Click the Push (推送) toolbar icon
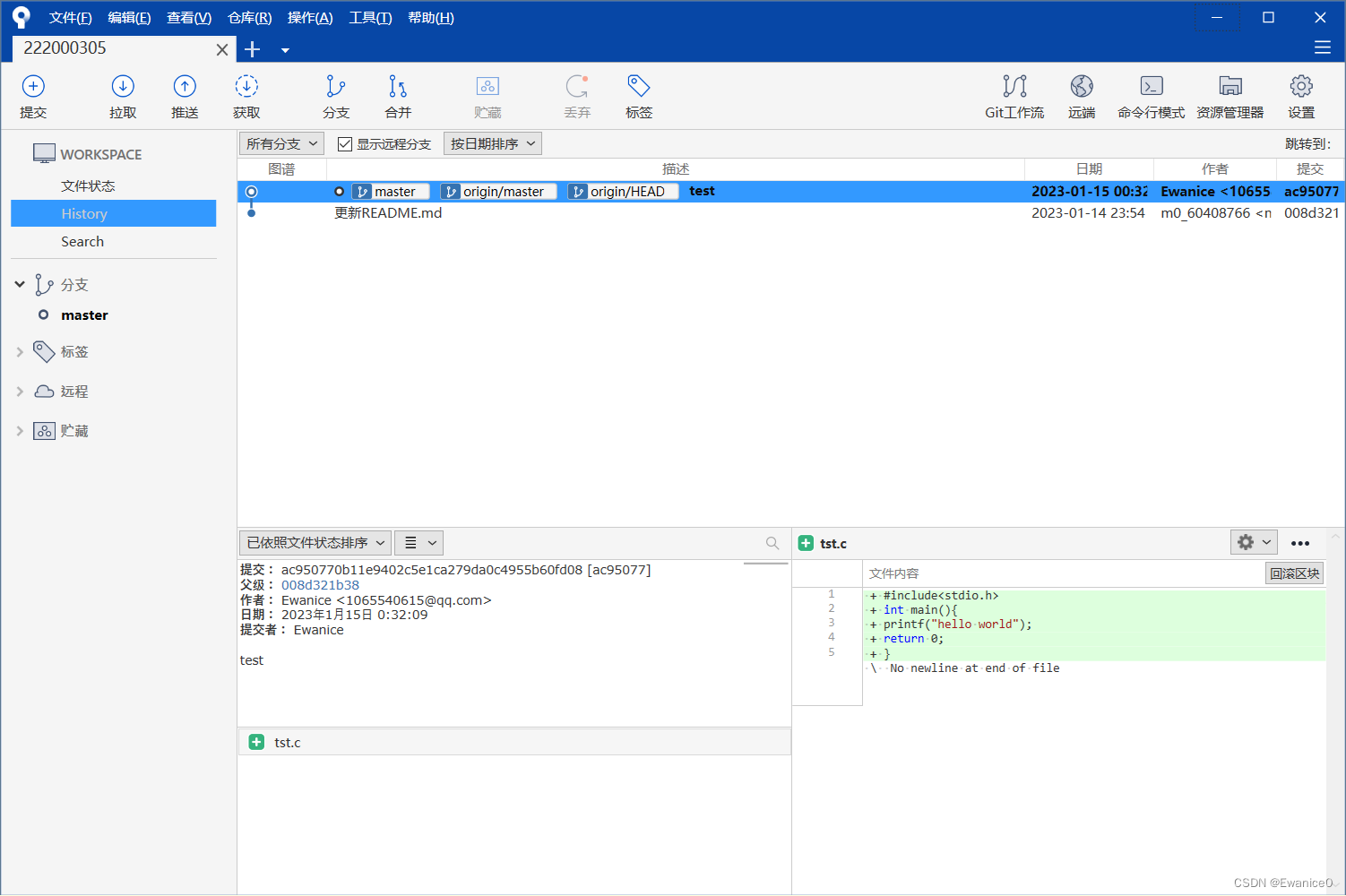Viewport: 1346px width, 896px height. pos(185,97)
